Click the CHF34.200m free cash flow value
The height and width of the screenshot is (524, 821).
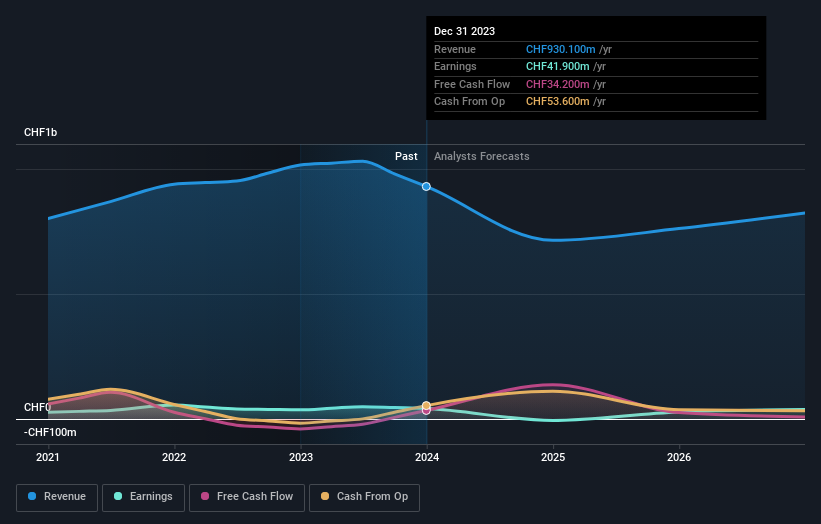(558, 84)
